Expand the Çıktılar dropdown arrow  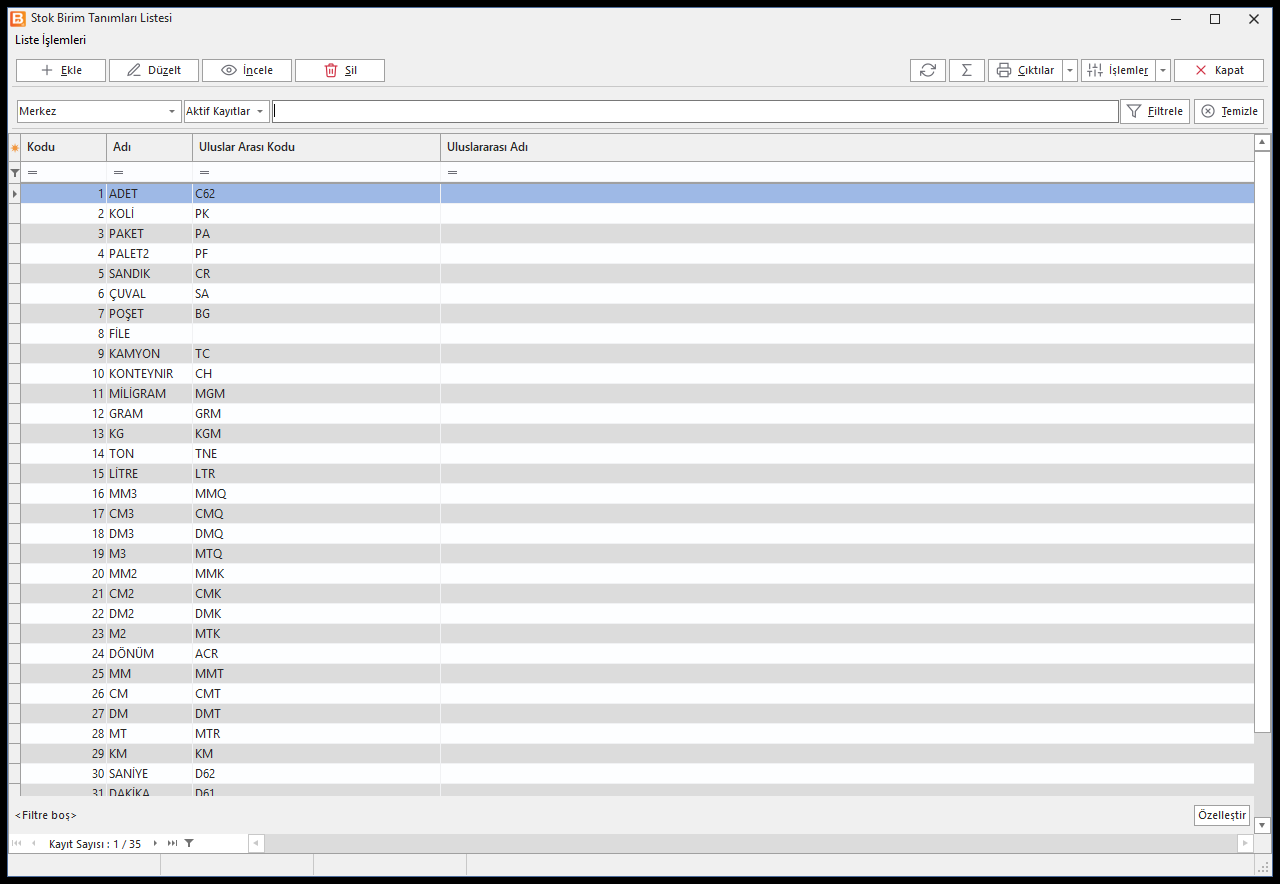click(x=1070, y=70)
